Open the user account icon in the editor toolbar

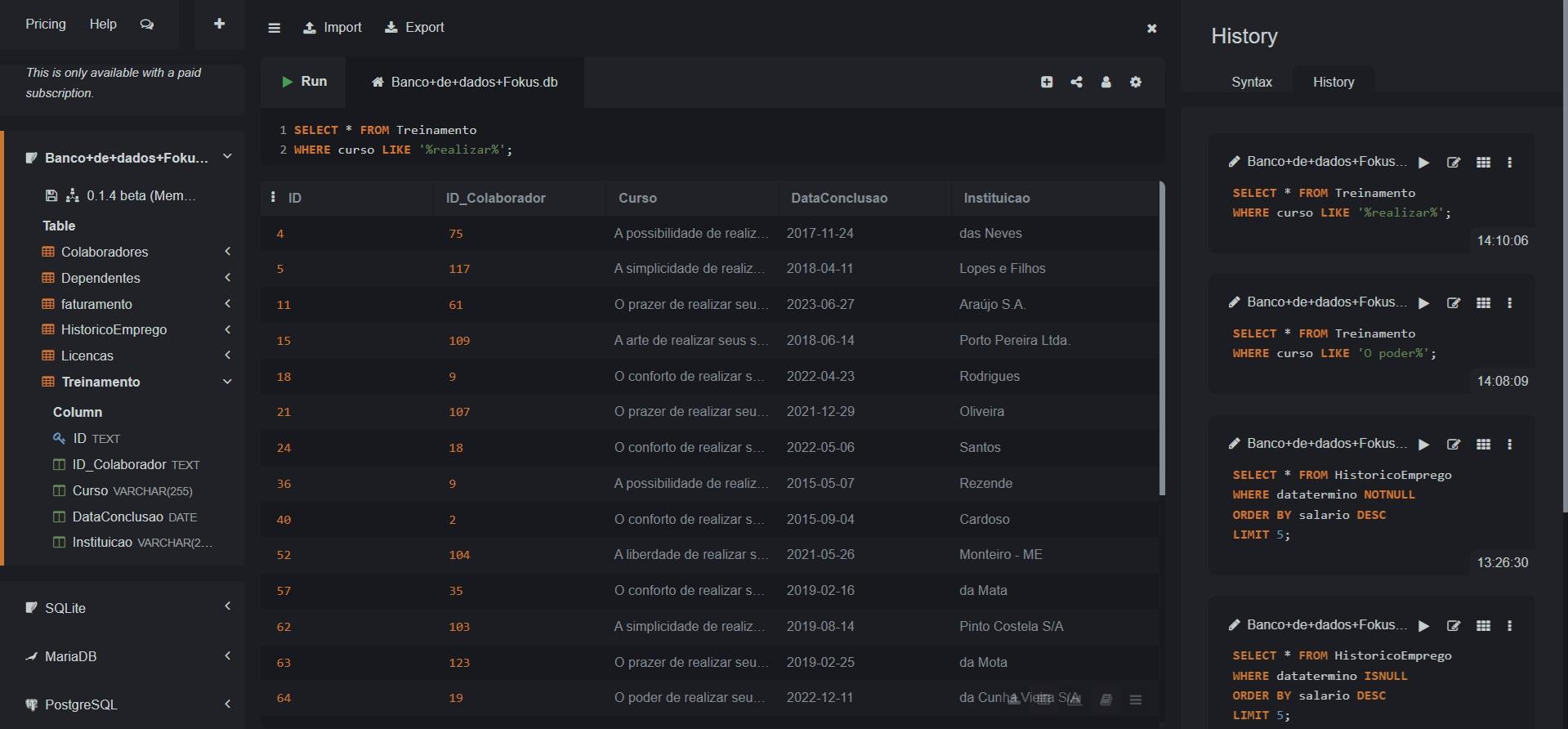tap(1106, 82)
